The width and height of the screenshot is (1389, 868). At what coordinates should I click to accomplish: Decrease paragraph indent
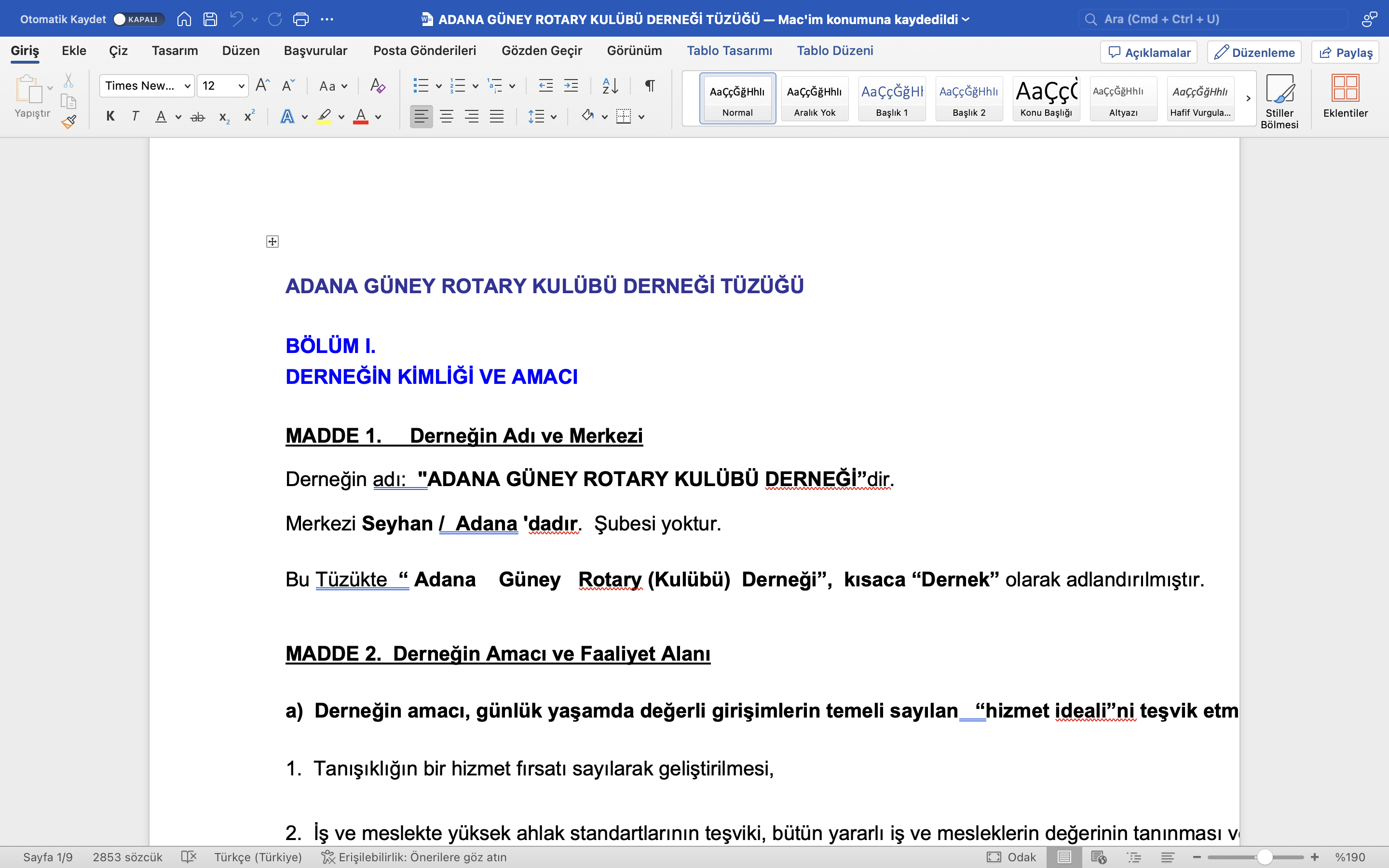(545, 85)
